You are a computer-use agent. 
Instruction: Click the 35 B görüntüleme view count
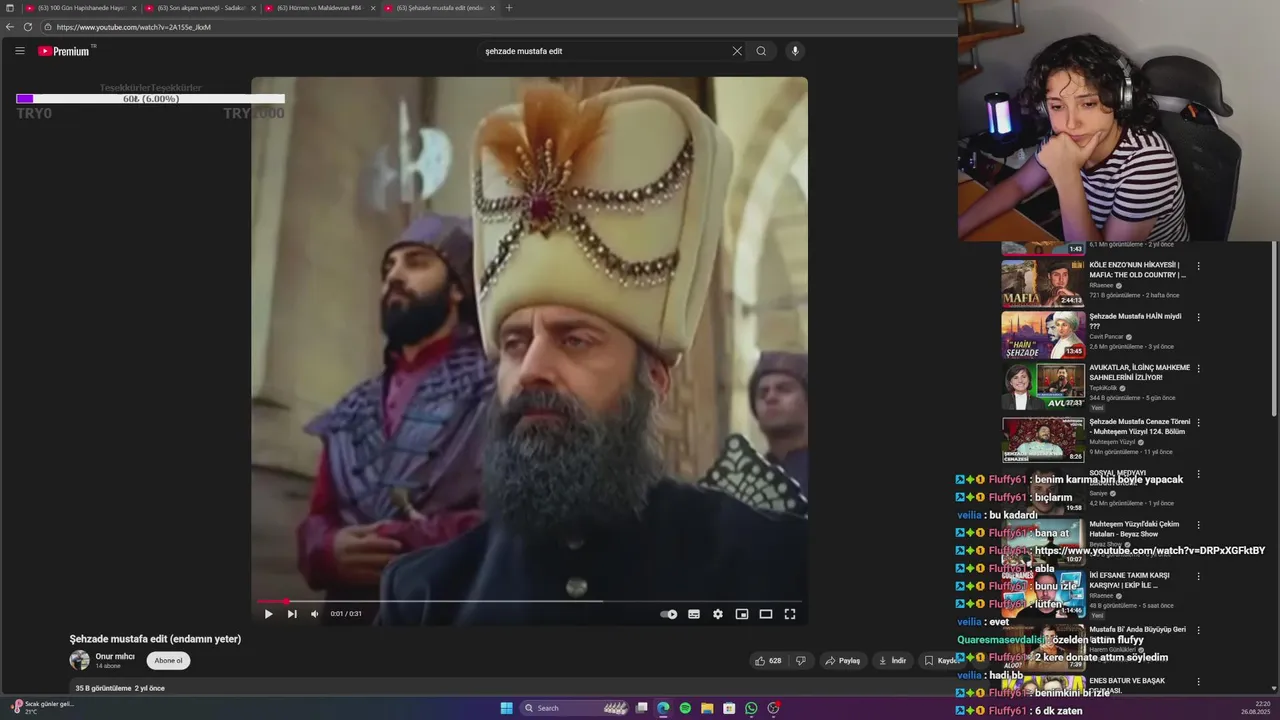[103, 688]
